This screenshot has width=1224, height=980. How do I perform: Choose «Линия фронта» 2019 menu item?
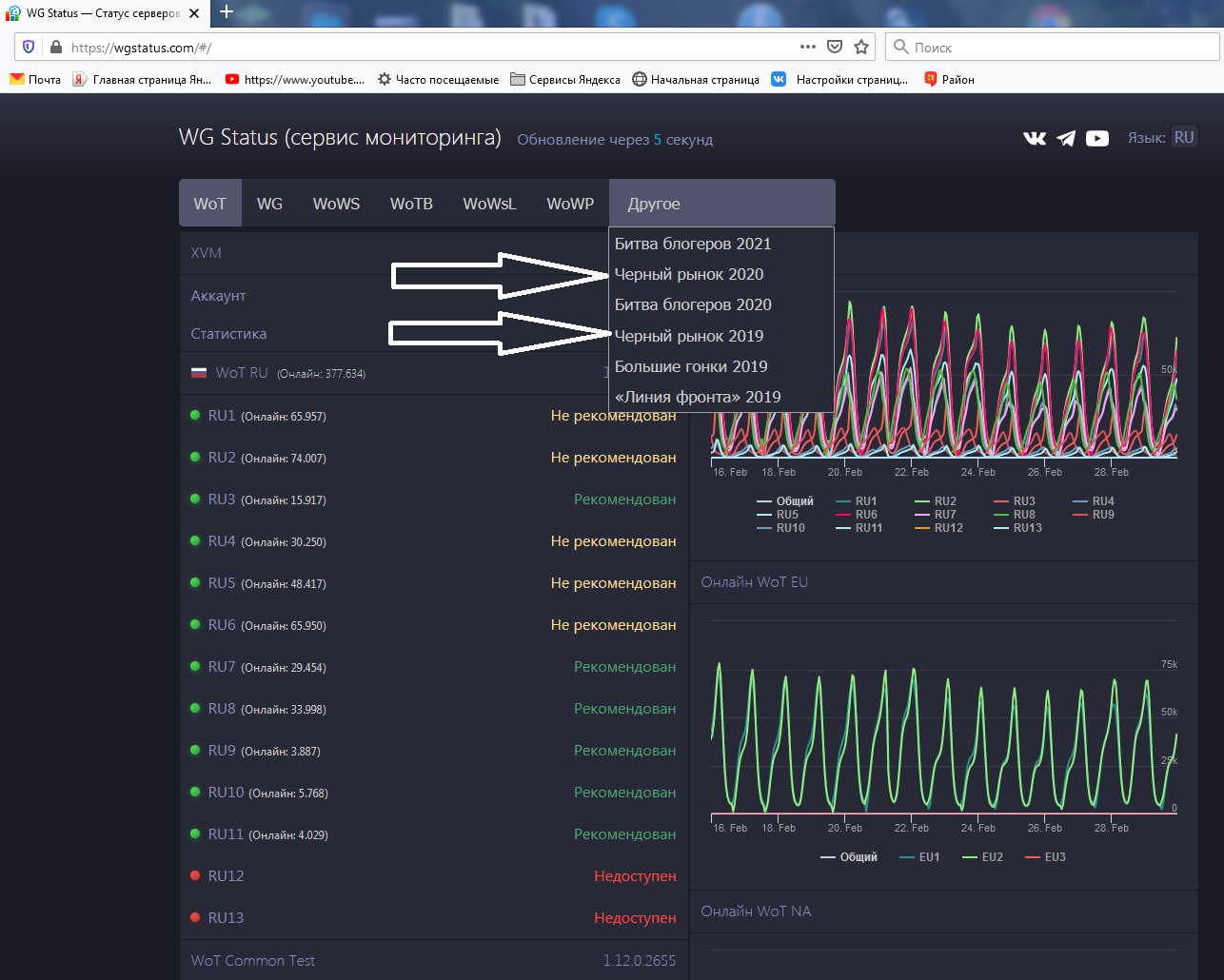coord(721,397)
